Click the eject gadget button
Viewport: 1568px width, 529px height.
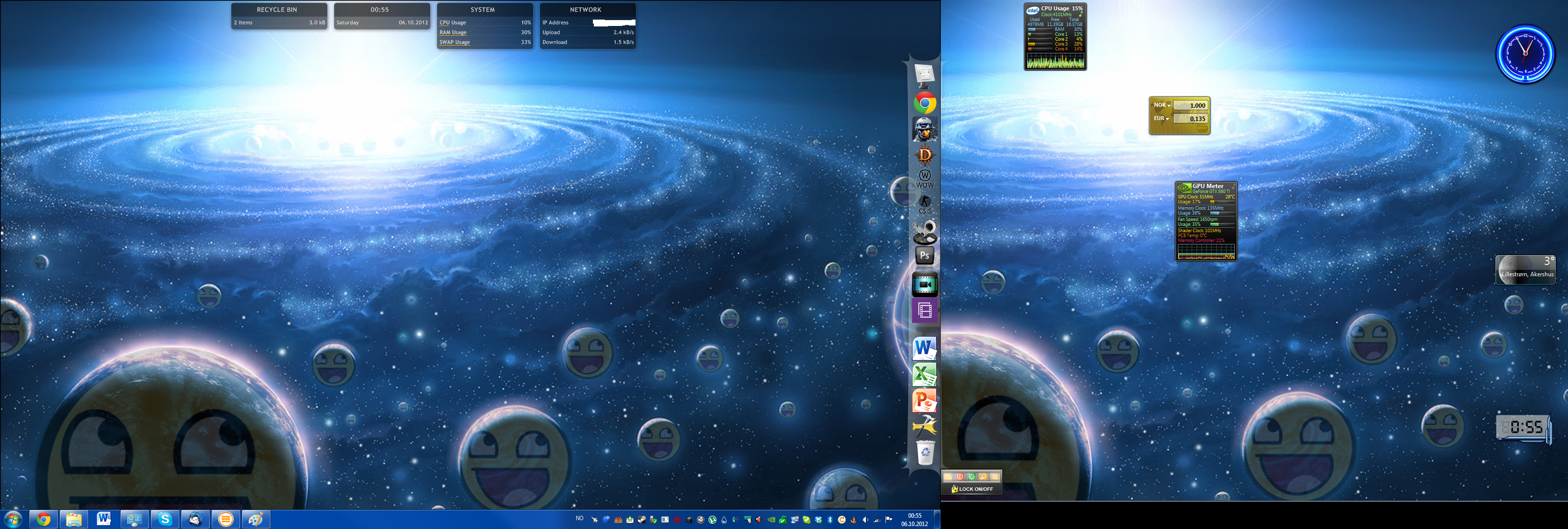point(995,477)
